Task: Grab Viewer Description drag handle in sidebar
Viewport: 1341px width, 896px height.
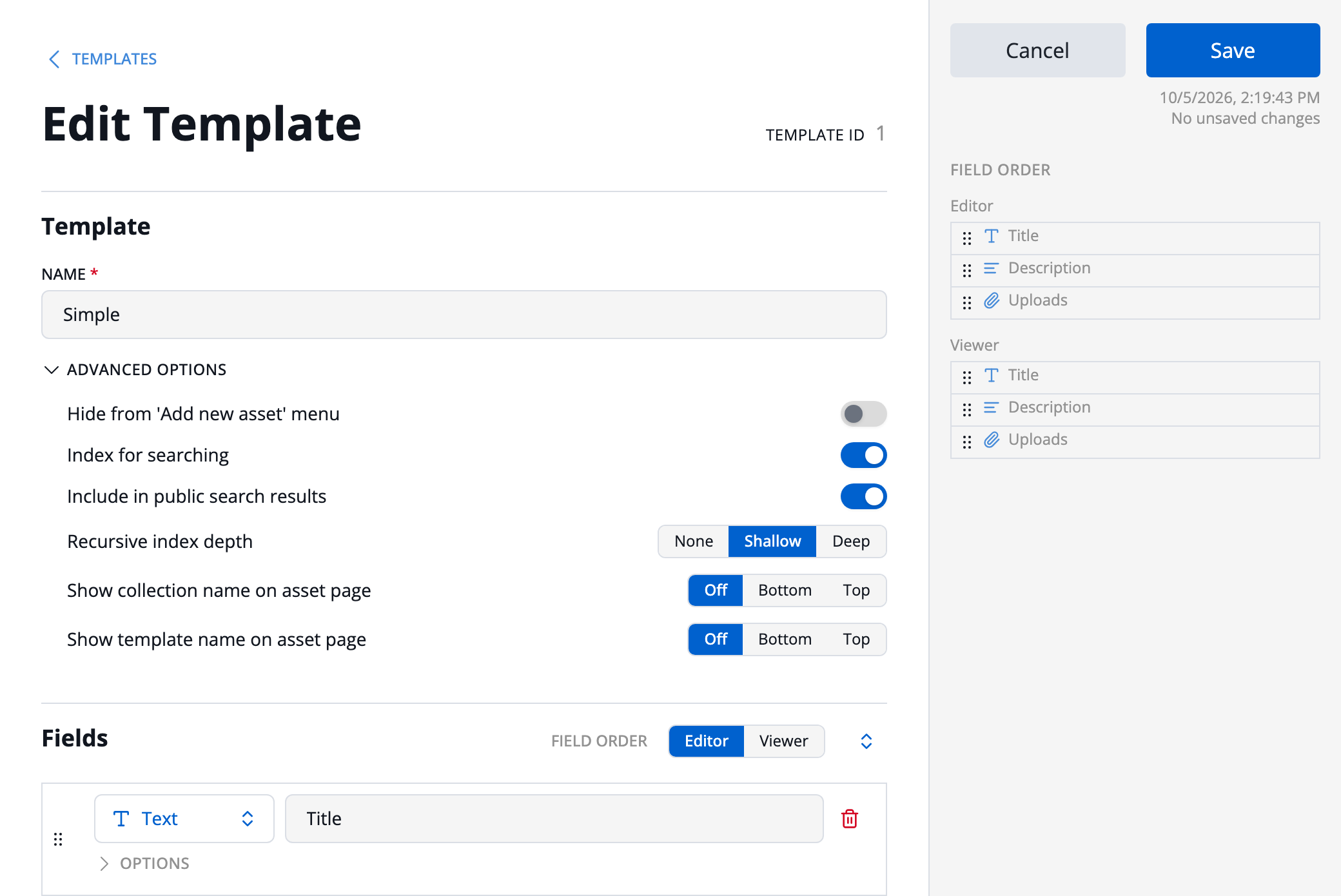Action: click(x=967, y=410)
